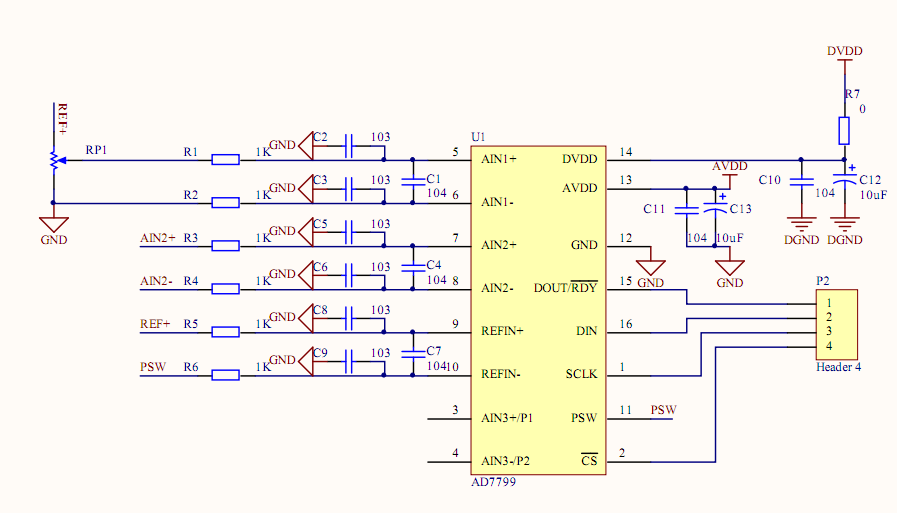Select the R7 0-ohm resistor symbol
The height and width of the screenshot is (513, 897).
coord(844,131)
